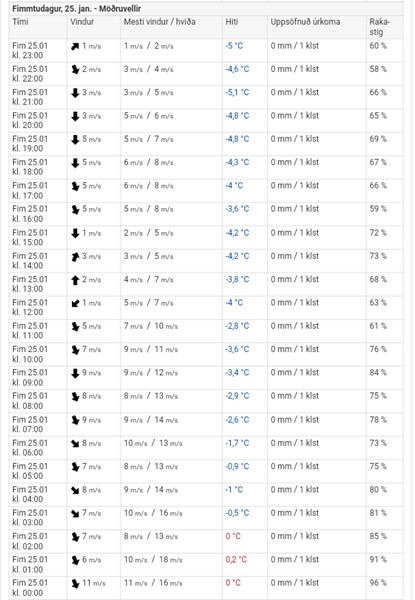The width and height of the screenshot is (415, 600).
Task: Click the wind arrow icon at 14:00
Action: pyautogui.click(x=75, y=257)
